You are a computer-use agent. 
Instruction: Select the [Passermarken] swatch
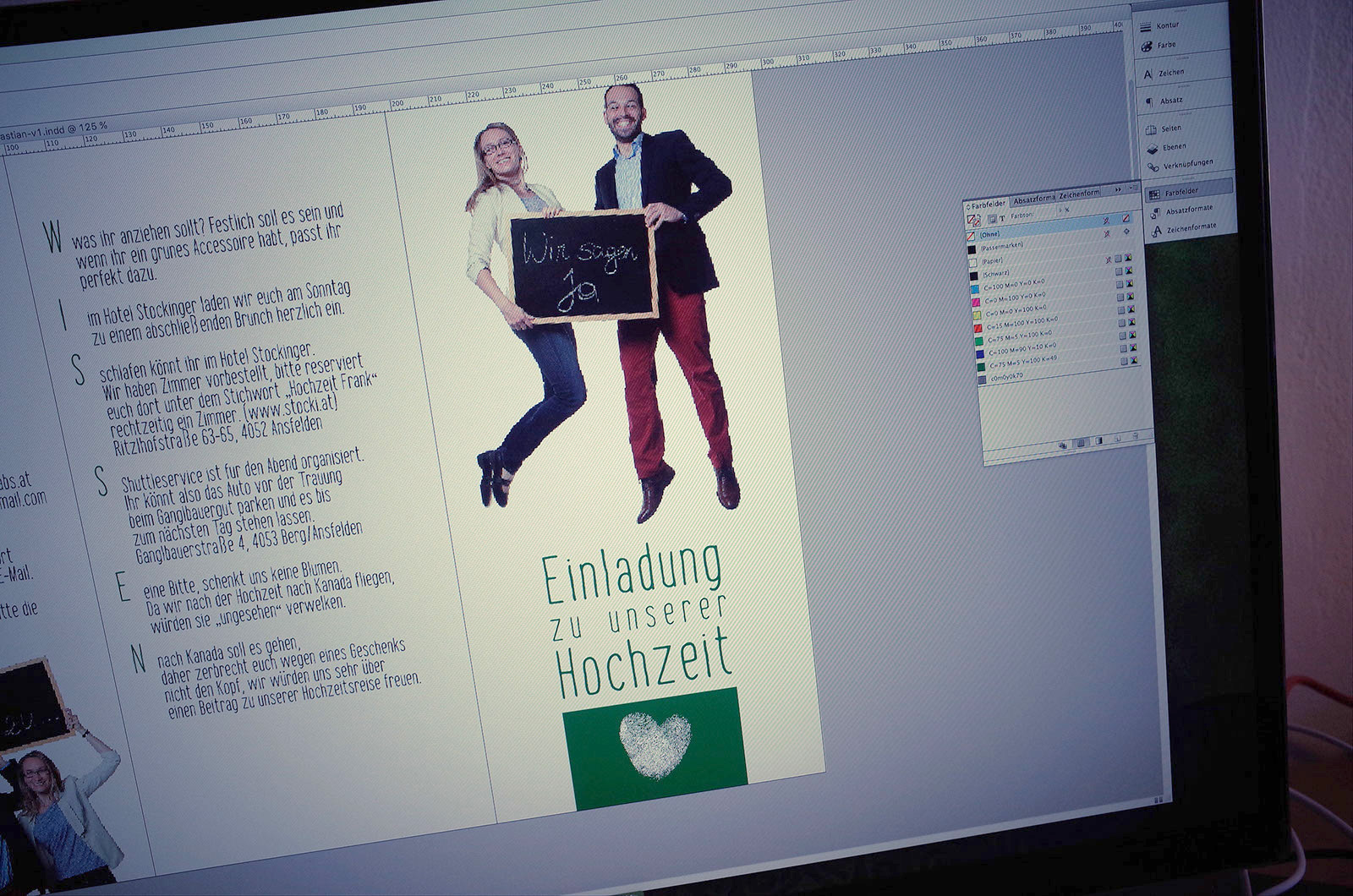(x=1049, y=240)
